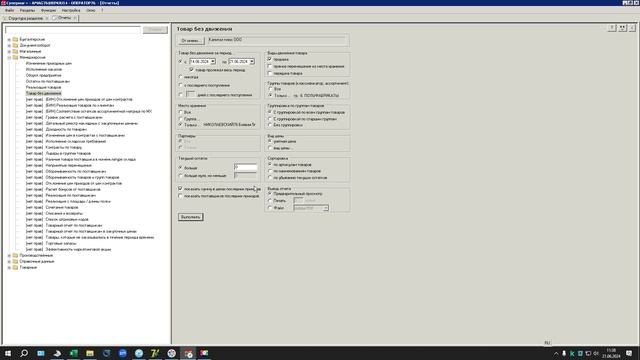Image resolution: width=640 pixels, height=360 pixels.
Task: Open the Функции menu
Action: [x=48, y=10]
